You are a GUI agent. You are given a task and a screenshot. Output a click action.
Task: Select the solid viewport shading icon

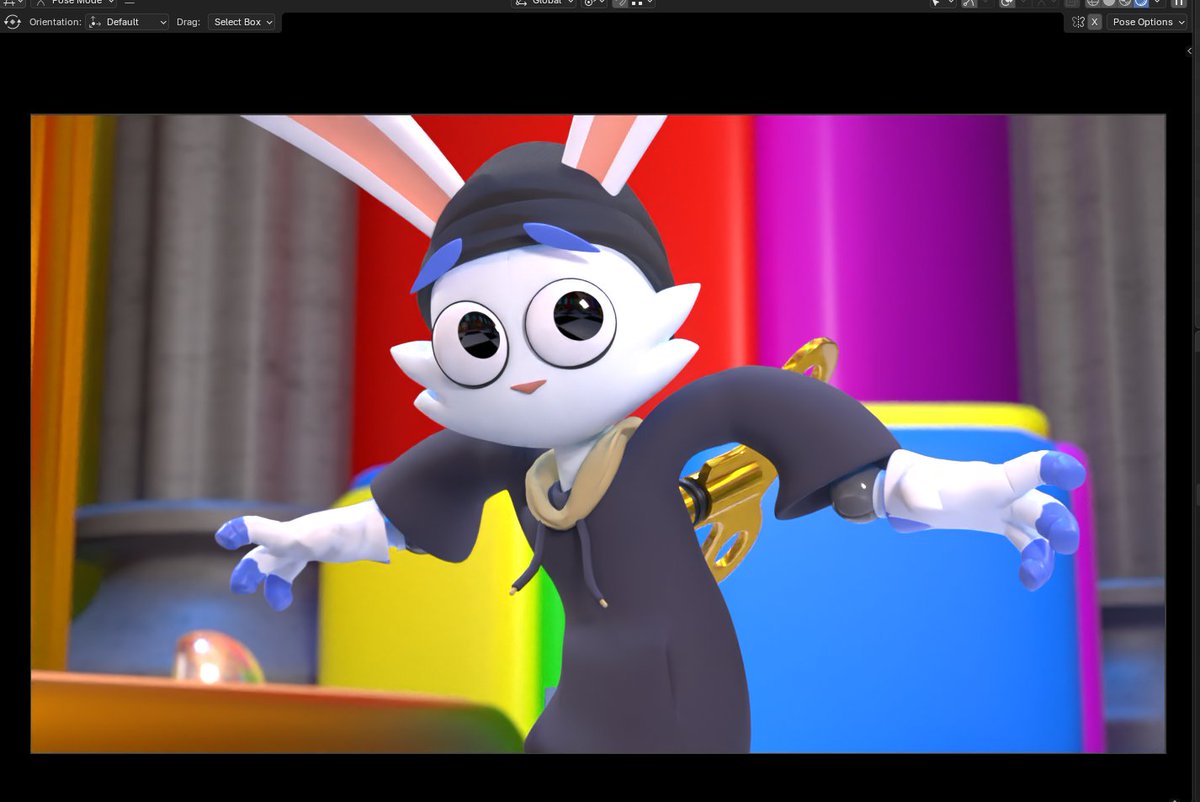[x=1109, y=3]
